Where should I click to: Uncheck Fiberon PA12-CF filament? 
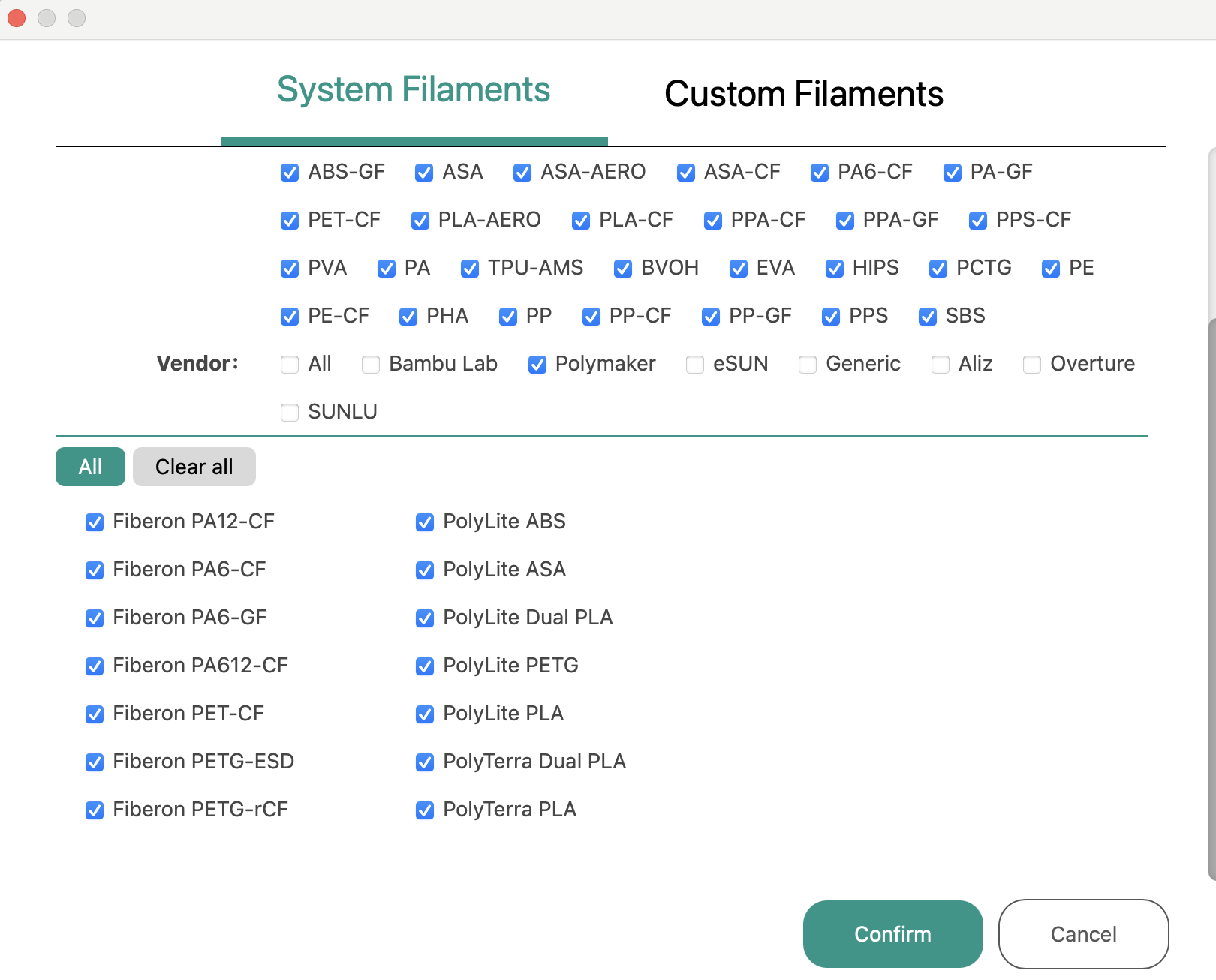(95, 522)
